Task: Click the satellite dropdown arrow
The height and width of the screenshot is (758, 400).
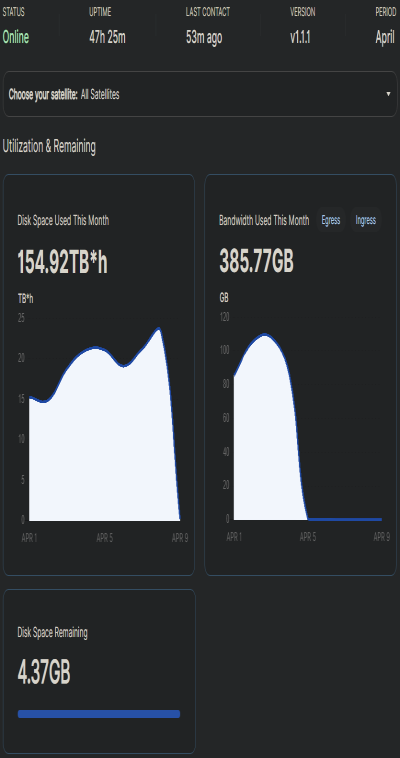Action: (x=388, y=94)
